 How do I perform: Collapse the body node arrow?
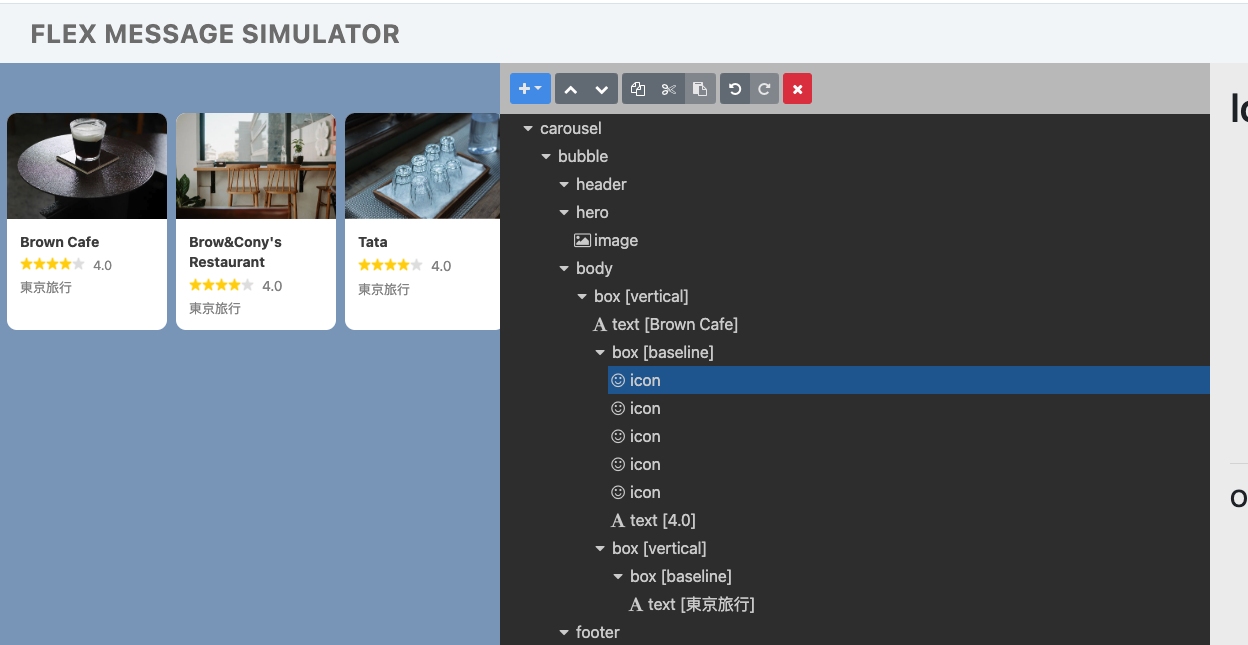(x=564, y=269)
